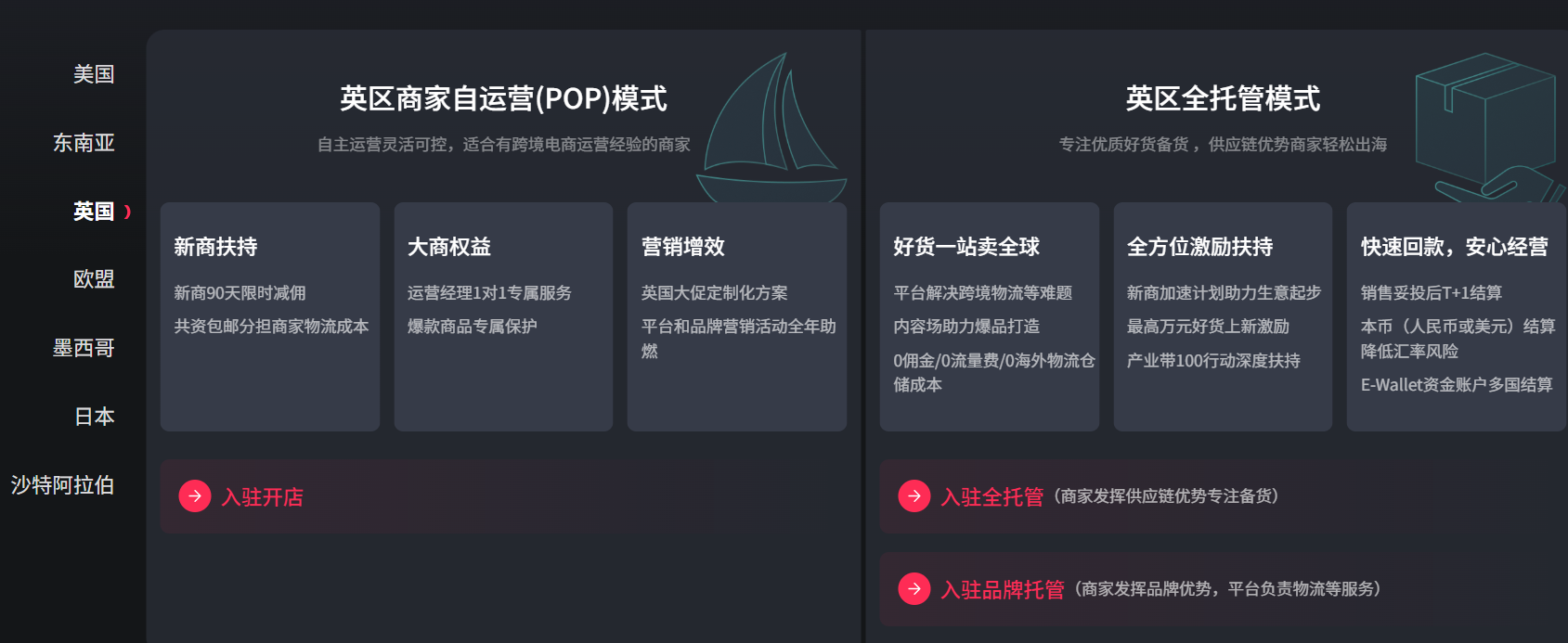Screen dimensions: 1568x643
Task: Open the 入驻全托管 link
Action: click(x=992, y=497)
